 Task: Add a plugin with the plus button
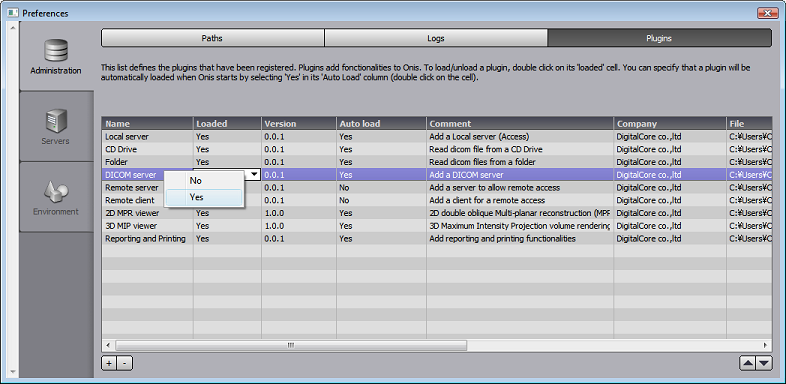tap(109, 363)
